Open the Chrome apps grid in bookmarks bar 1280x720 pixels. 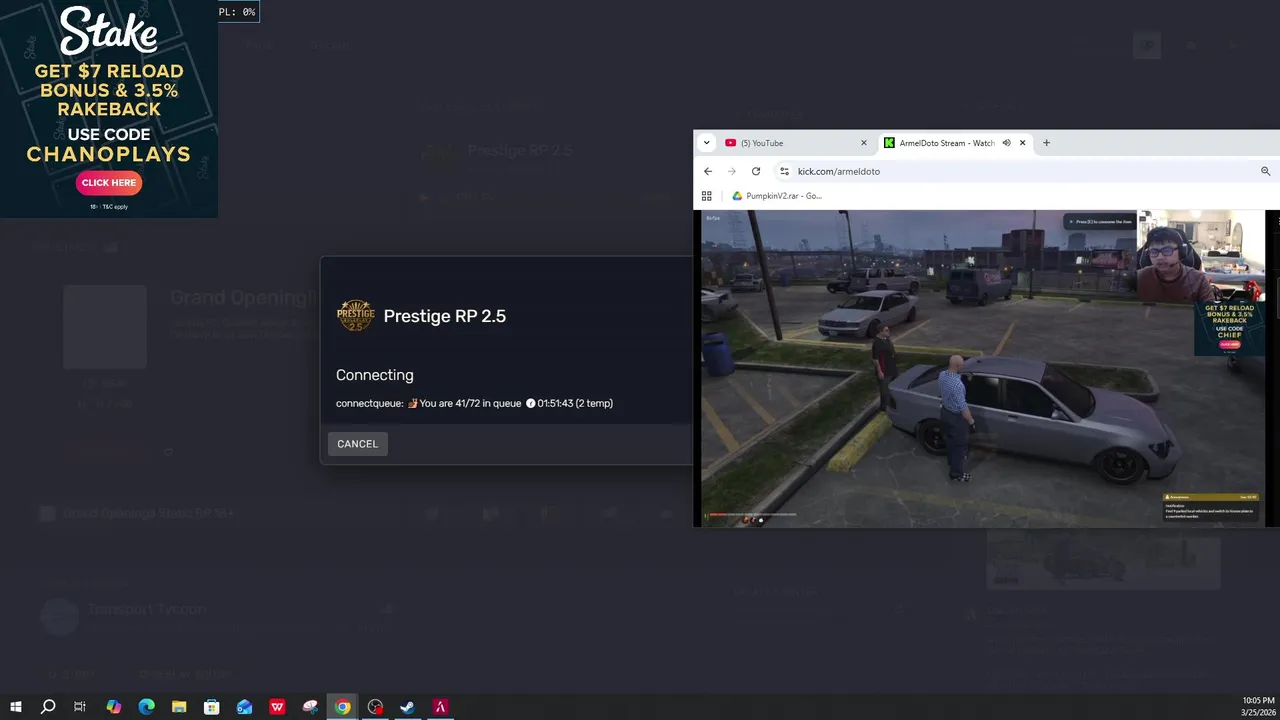pyautogui.click(x=707, y=196)
